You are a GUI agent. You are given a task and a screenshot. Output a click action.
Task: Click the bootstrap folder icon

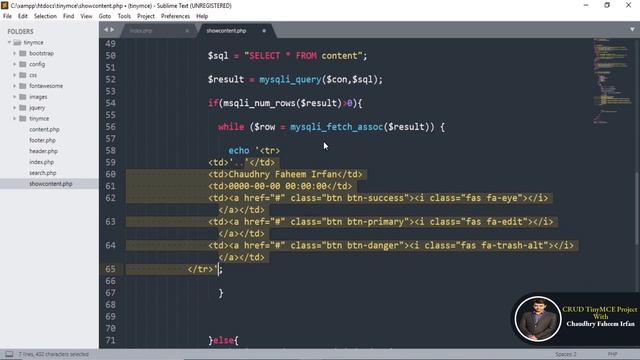(23, 53)
